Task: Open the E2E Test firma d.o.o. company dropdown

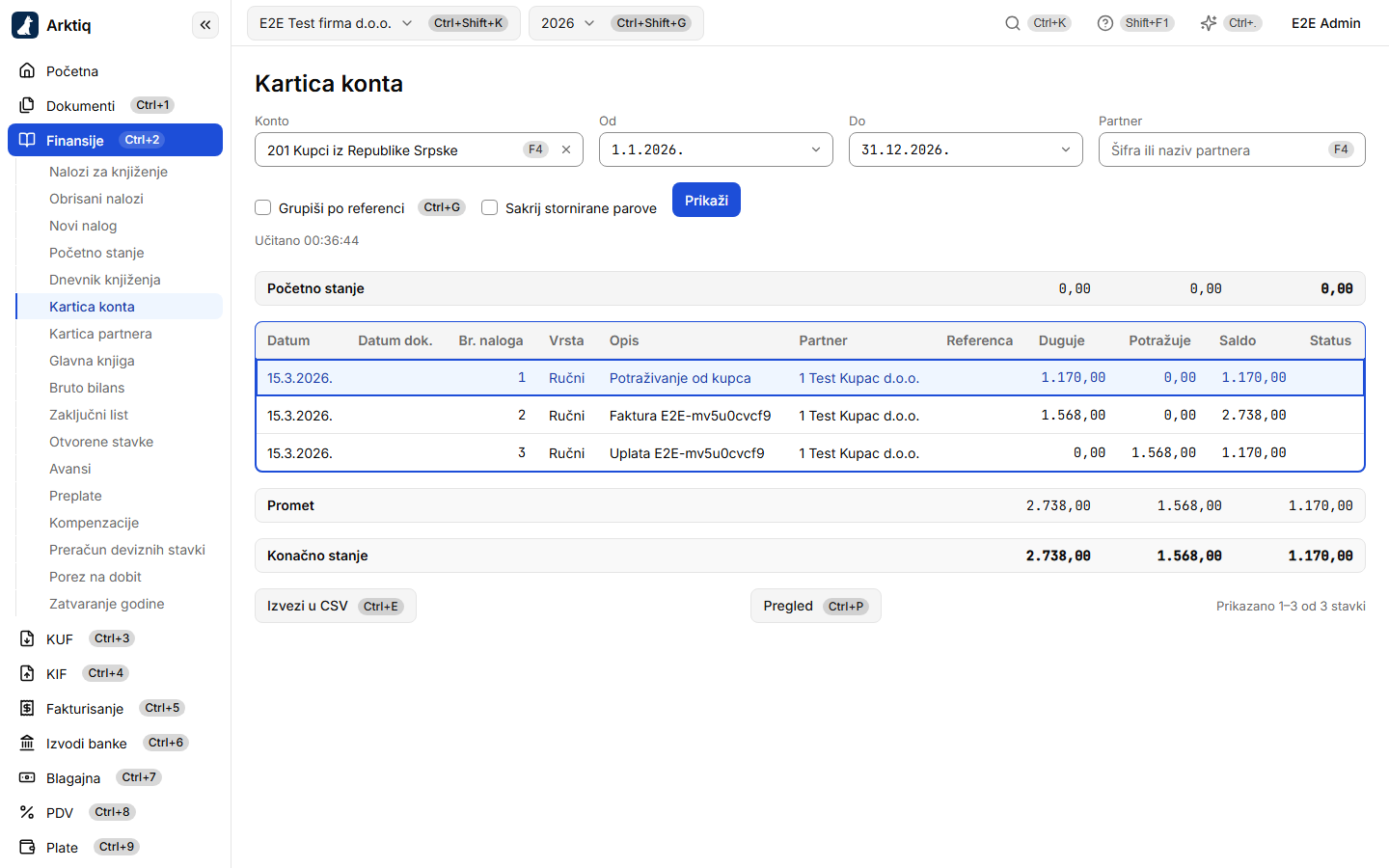Action: pyautogui.click(x=384, y=23)
